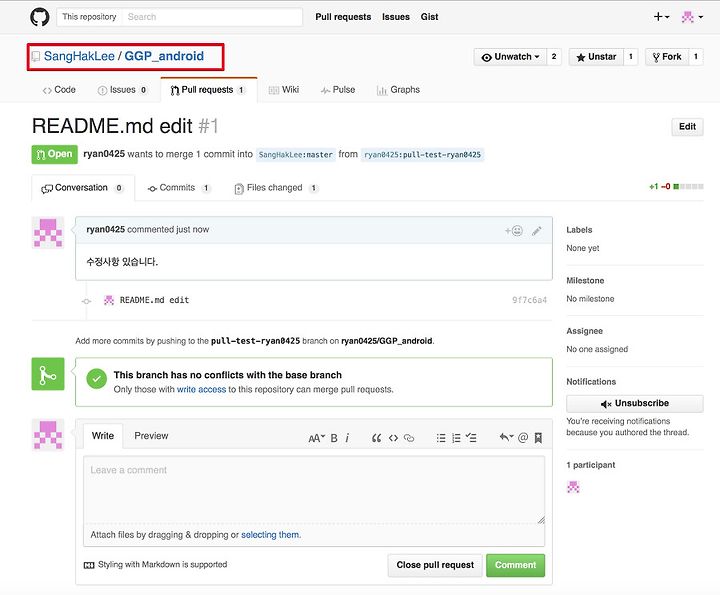Click the large avatar beside the first comment
The image size is (720, 595).
(48, 233)
